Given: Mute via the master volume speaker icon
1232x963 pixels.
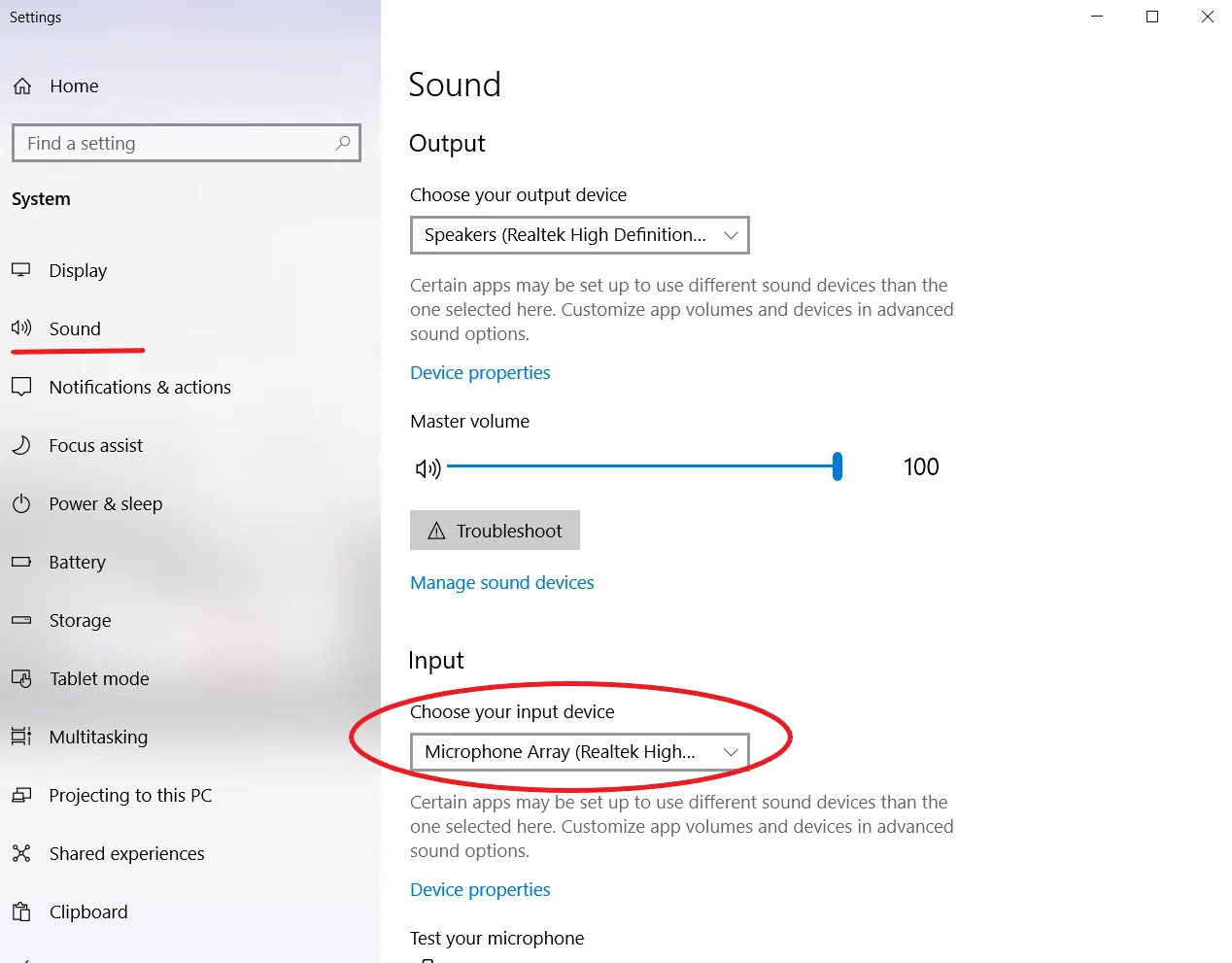Looking at the screenshot, I should (428, 468).
